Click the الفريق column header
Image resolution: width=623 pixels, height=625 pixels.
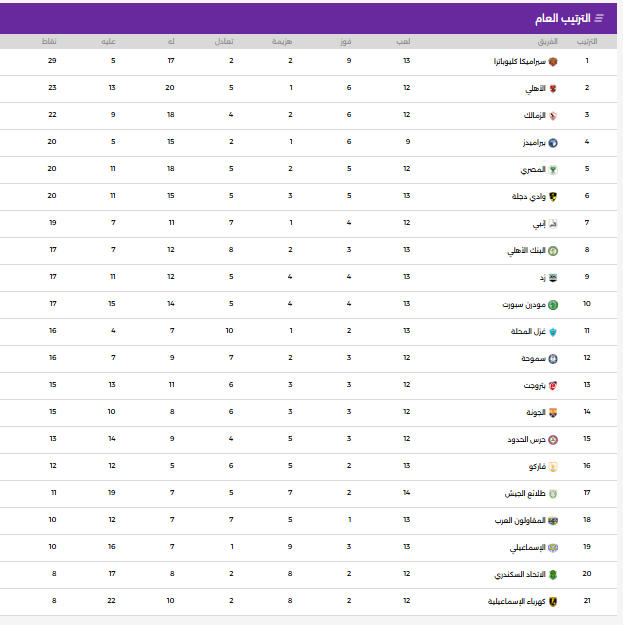pyautogui.click(x=548, y=41)
